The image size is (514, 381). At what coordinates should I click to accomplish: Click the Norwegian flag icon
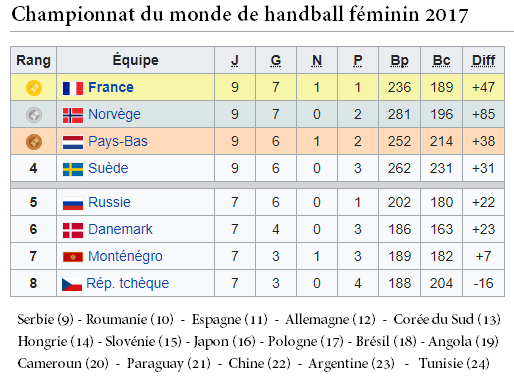coord(73,115)
